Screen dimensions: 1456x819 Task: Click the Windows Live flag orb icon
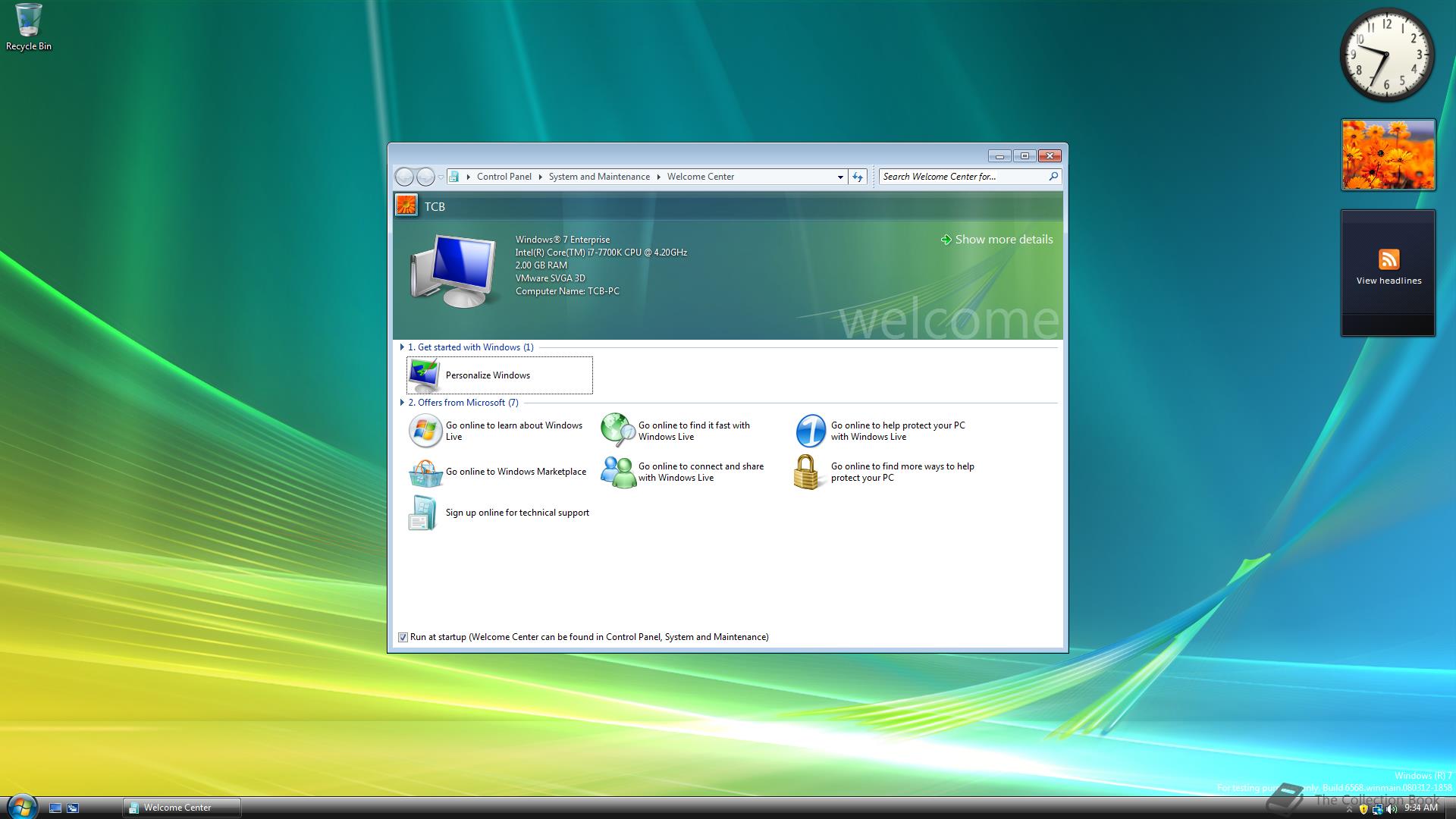pyautogui.click(x=425, y=431)
